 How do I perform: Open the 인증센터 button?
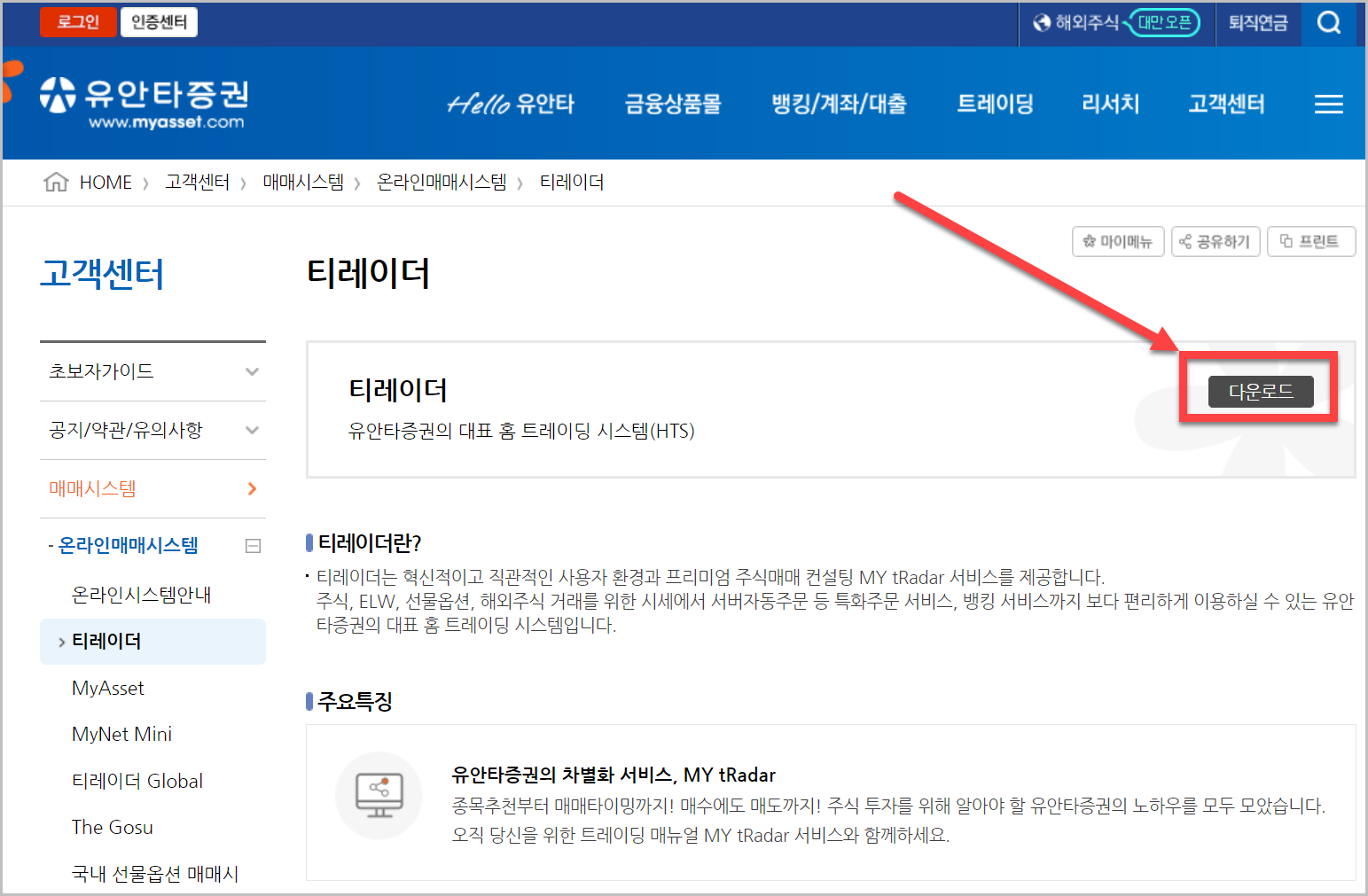pos(160,22)
